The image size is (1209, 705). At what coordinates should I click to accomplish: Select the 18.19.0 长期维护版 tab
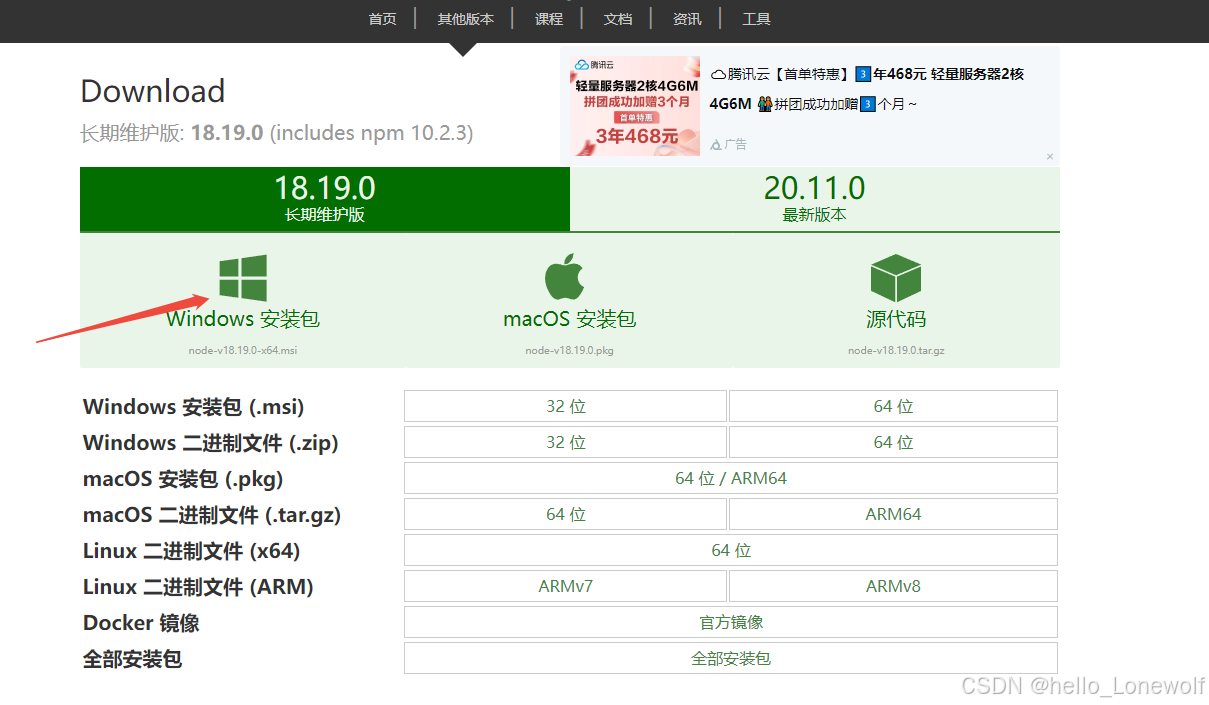coord(325,199)
